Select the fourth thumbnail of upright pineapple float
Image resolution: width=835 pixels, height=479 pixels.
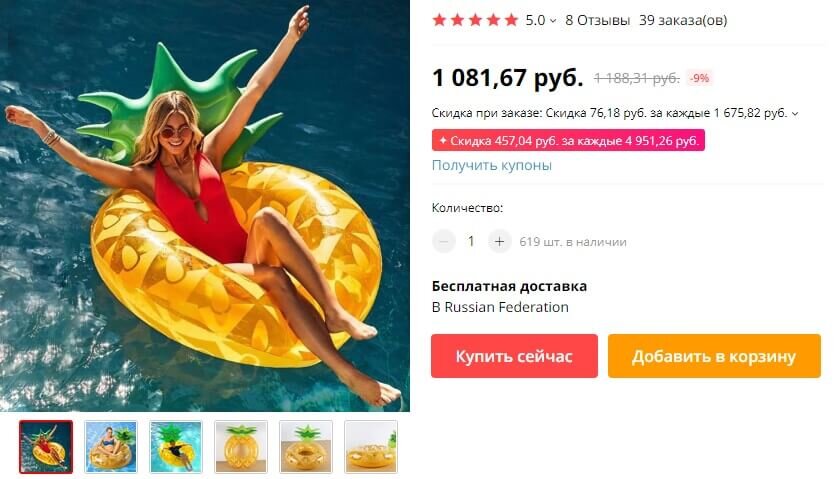coord(241,446)
